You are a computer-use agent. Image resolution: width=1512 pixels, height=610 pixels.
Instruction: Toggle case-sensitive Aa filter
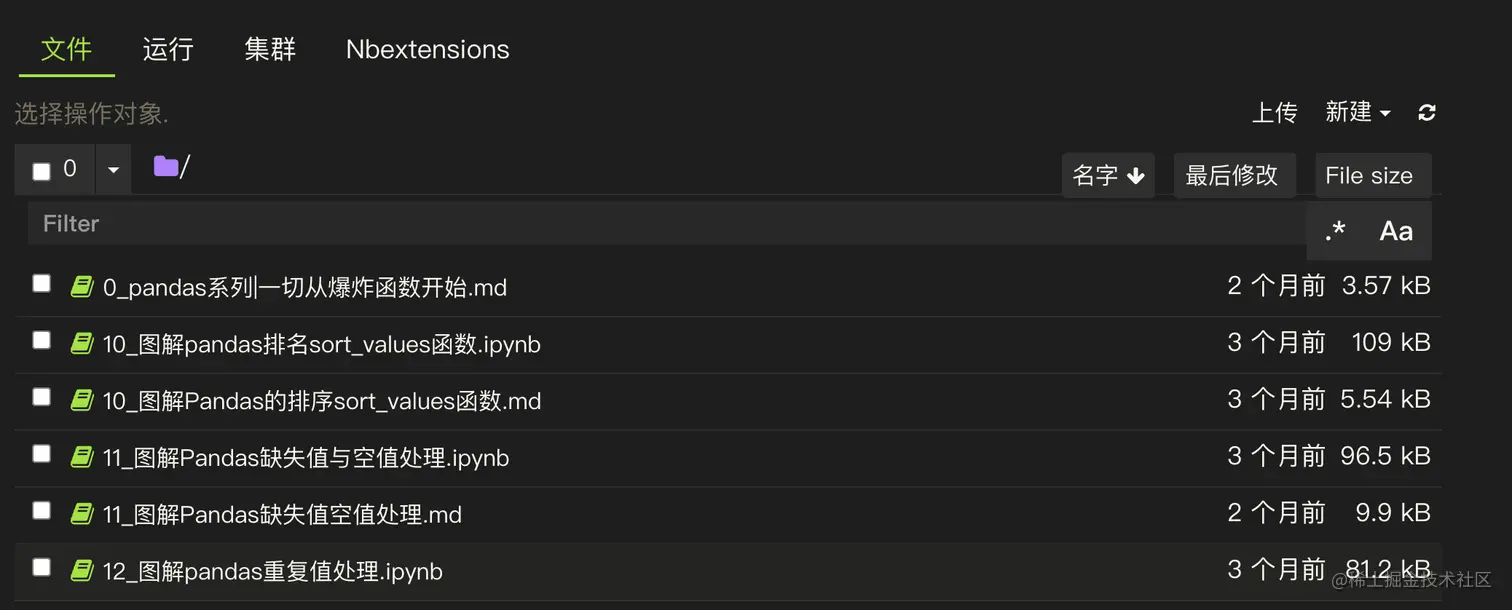[1396, 231]
